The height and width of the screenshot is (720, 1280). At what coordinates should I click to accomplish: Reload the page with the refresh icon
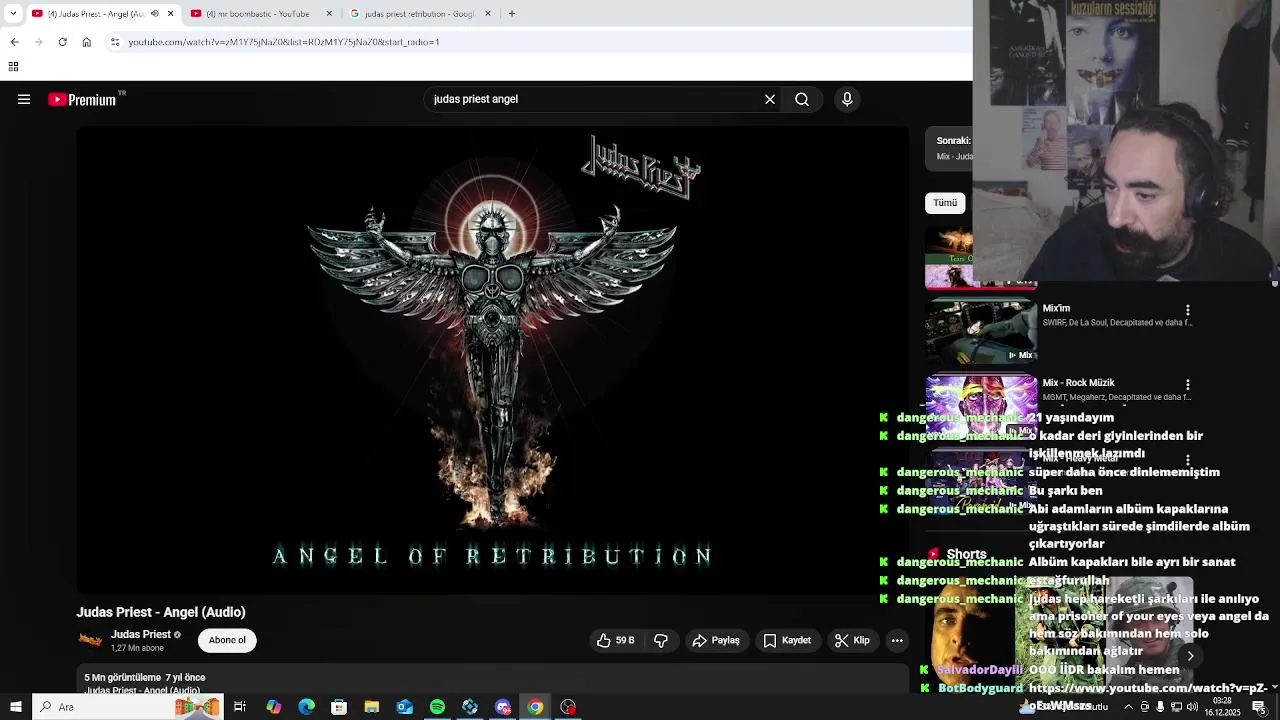pyautogui.click(x=62, y=42)
